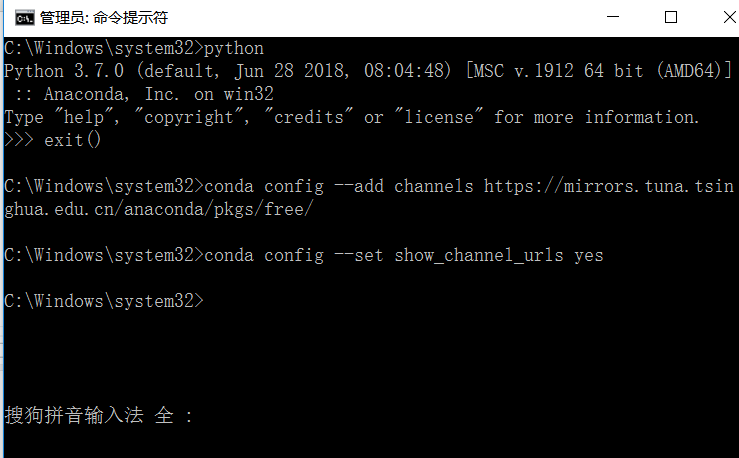739x458 pixels.
Task: Open the cmd system menu icon in title bar
Action: pyautogui.click(x=24, y=18)
